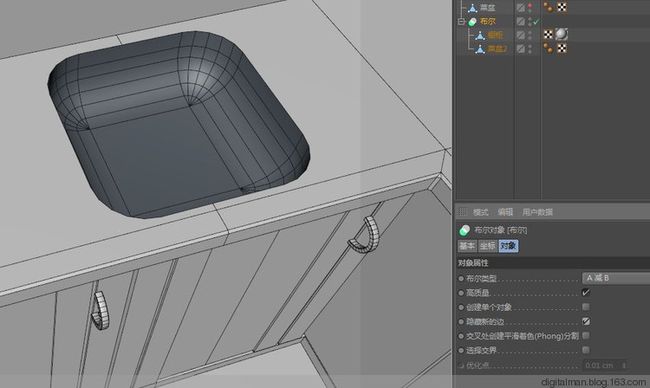Open the 编辑 menu in attribute manager
The width and height of the screenshot is (650, 388).
coord(505,212)
